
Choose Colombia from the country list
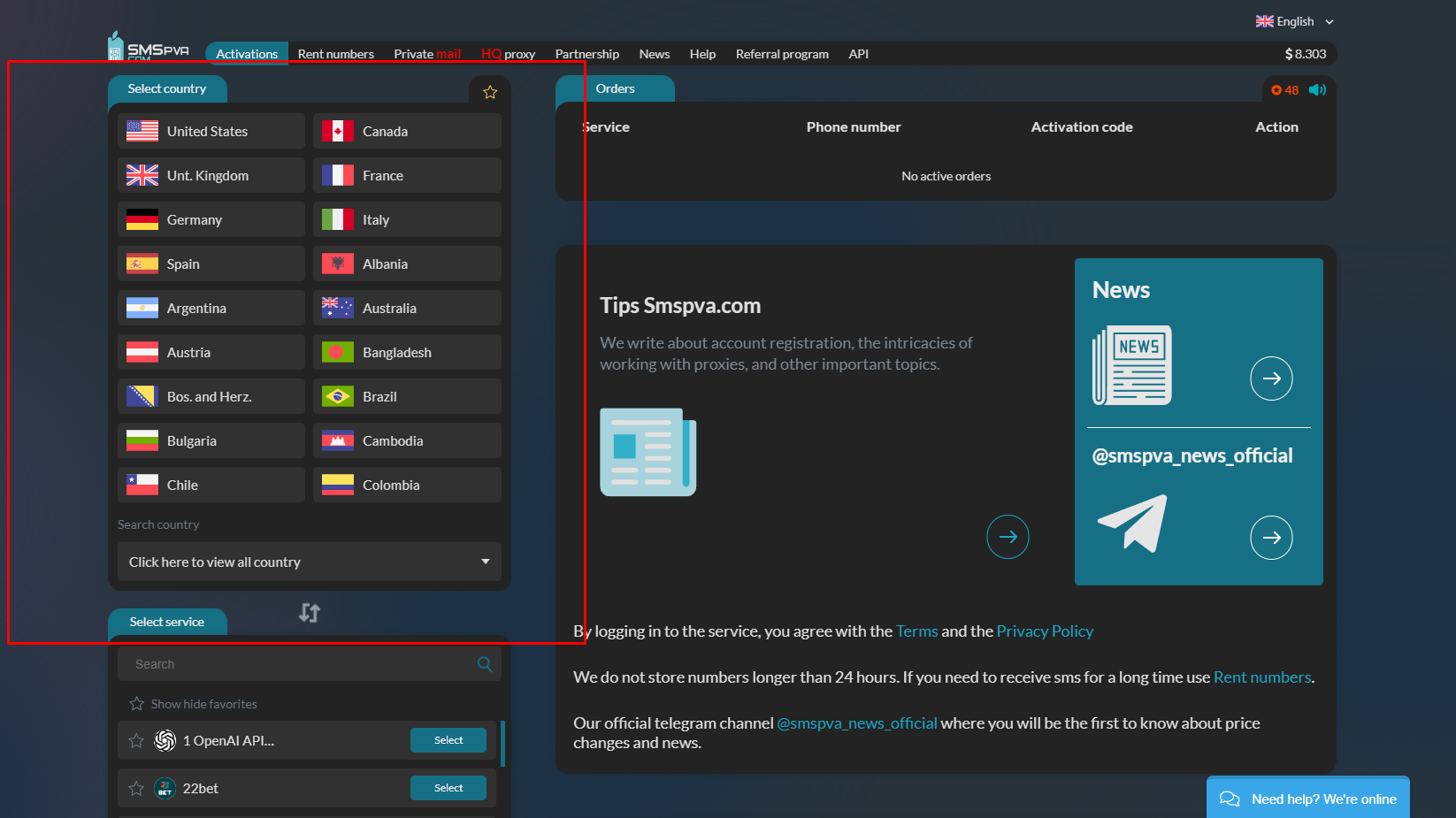tap(407, 485)
